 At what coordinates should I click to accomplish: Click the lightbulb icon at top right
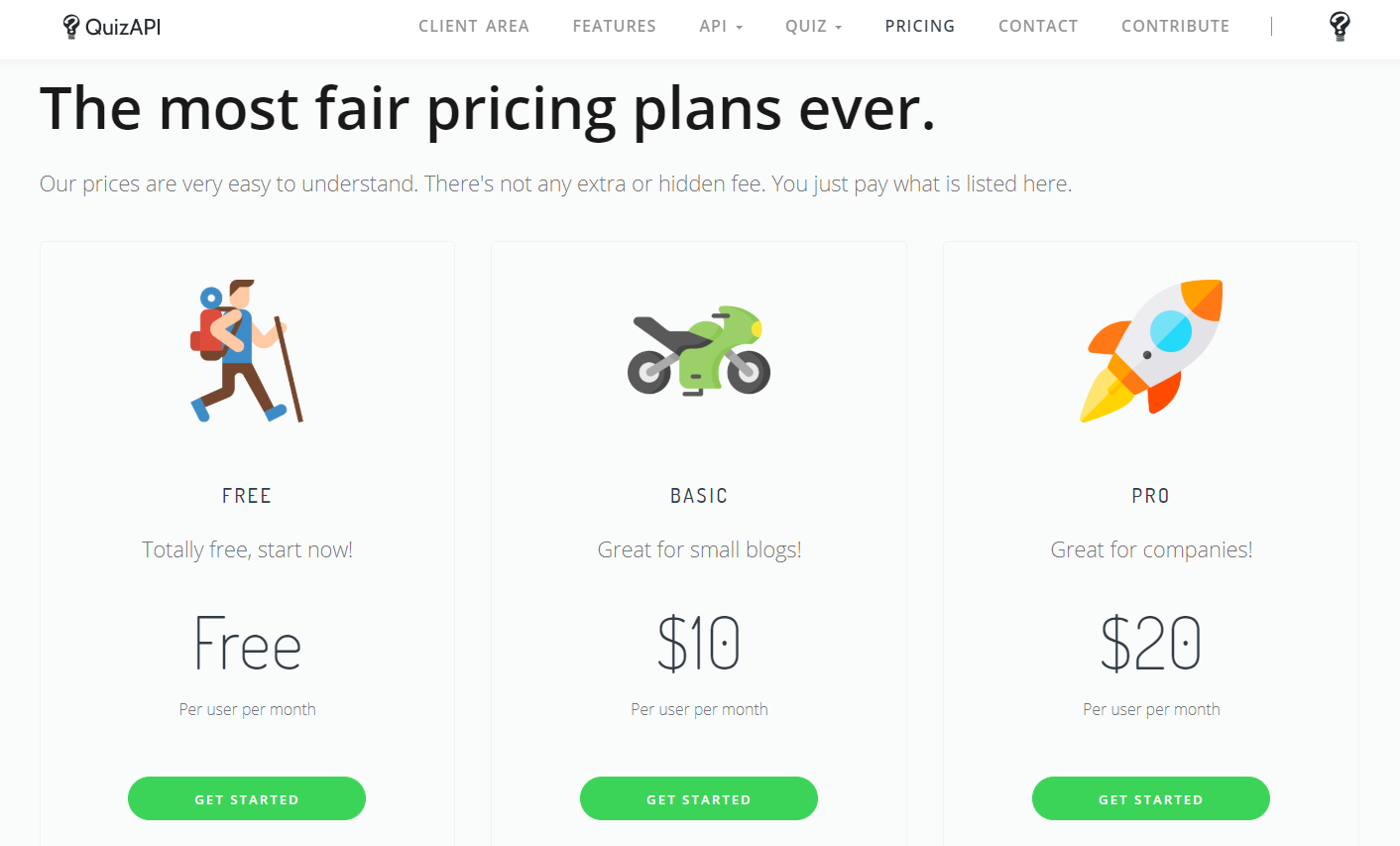(1338, 27)
